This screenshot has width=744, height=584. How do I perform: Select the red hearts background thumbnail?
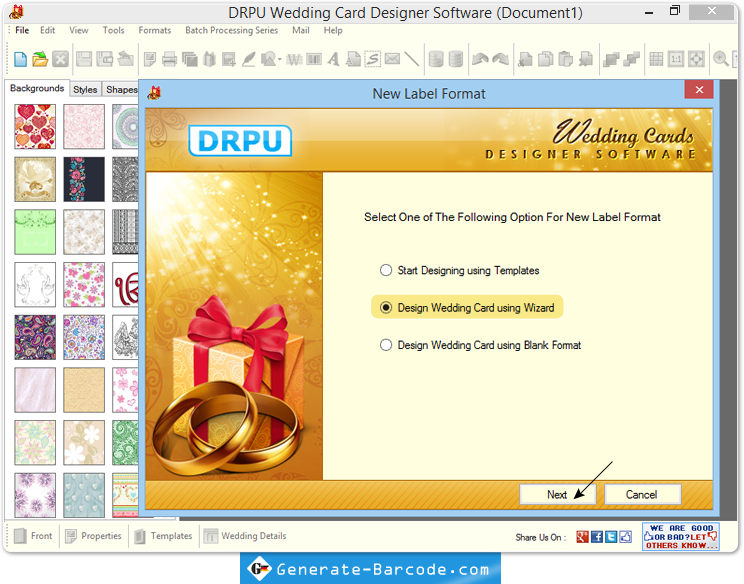35,127
